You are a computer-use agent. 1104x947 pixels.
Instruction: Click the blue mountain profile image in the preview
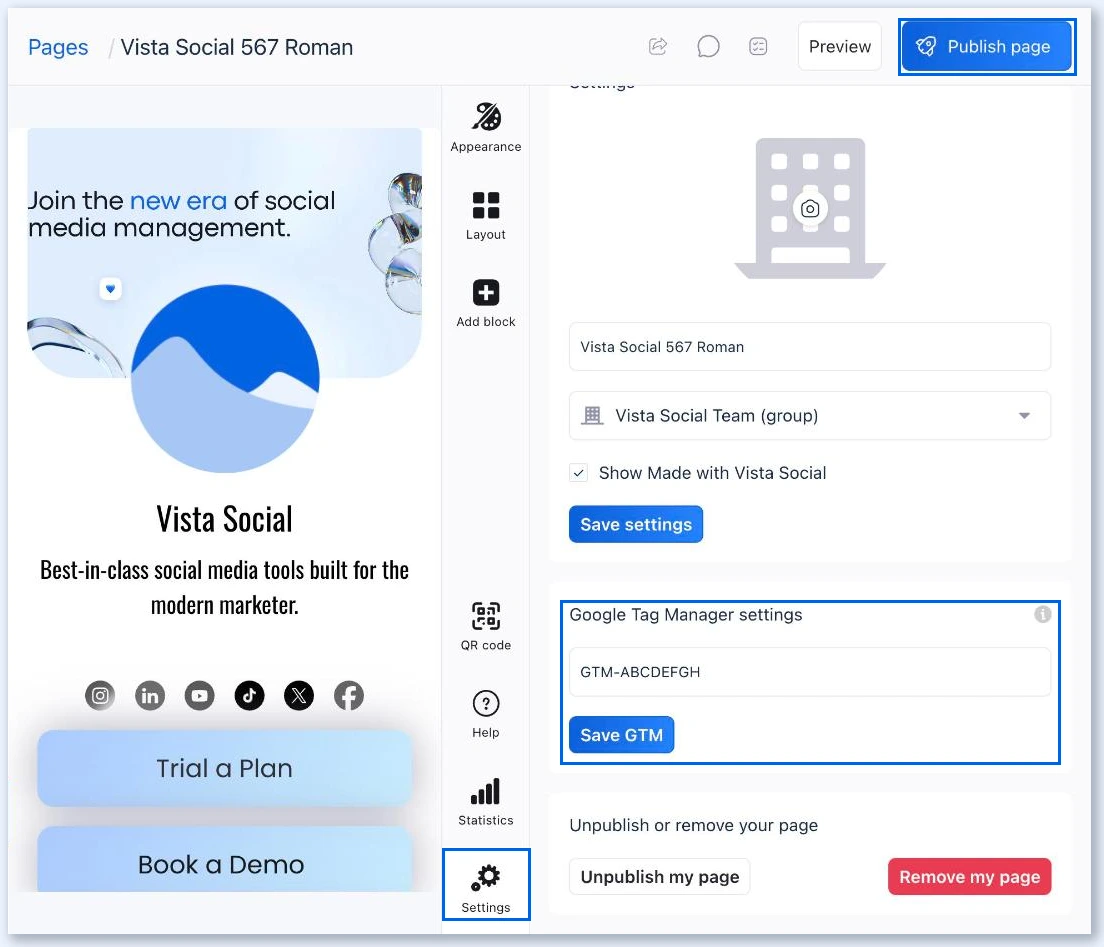(225, 378)
